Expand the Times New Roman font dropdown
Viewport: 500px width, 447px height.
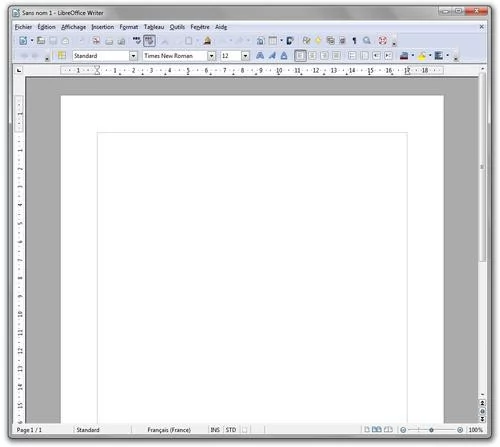(x=211, y=56)
